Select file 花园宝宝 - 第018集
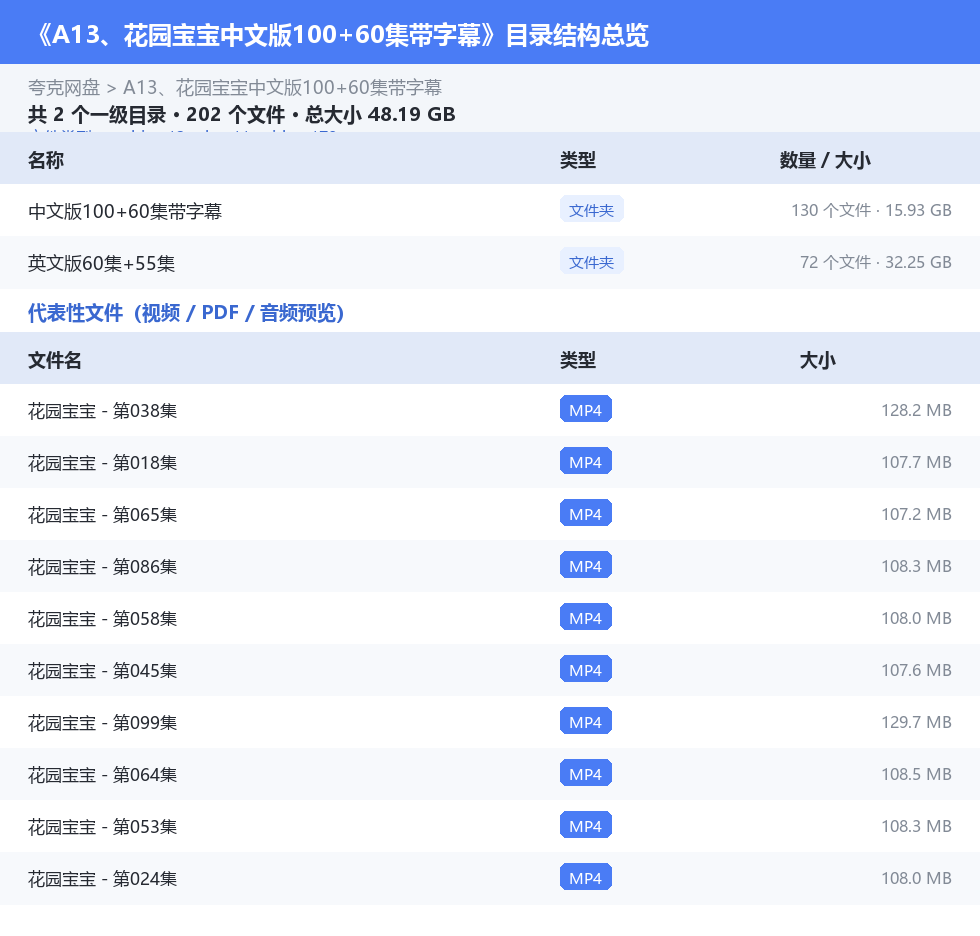Viewport: 980px width, 936px height. coord(102,462)
